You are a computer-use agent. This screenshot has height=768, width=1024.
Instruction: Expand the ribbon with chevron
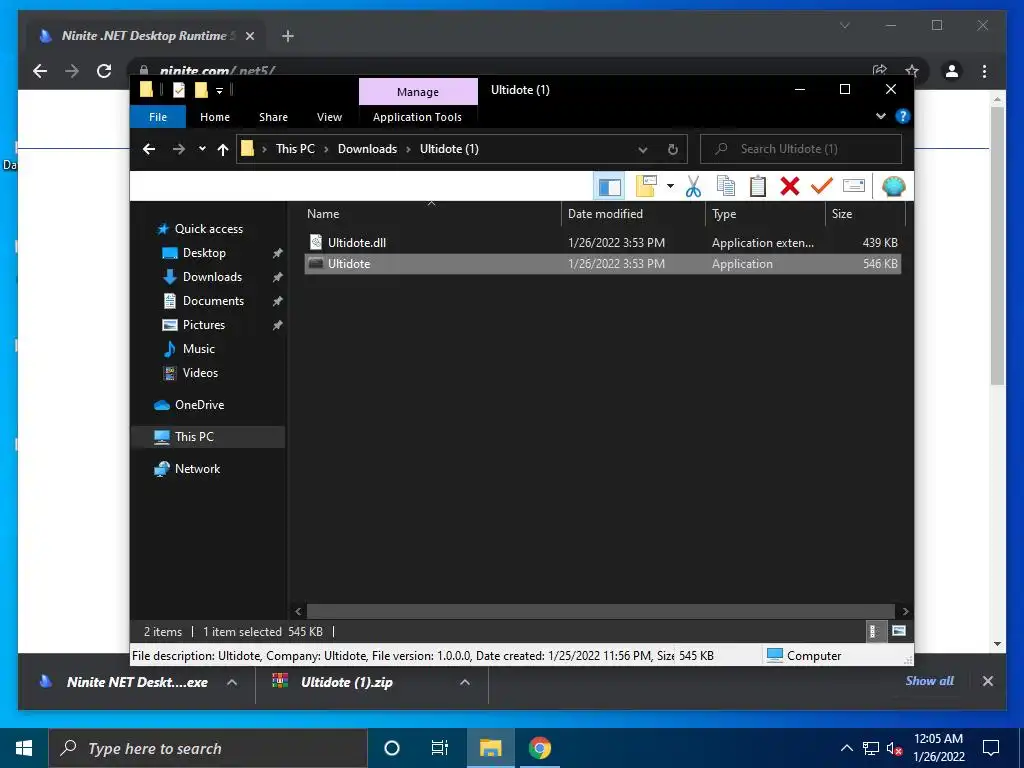click(x=880, y=116)
